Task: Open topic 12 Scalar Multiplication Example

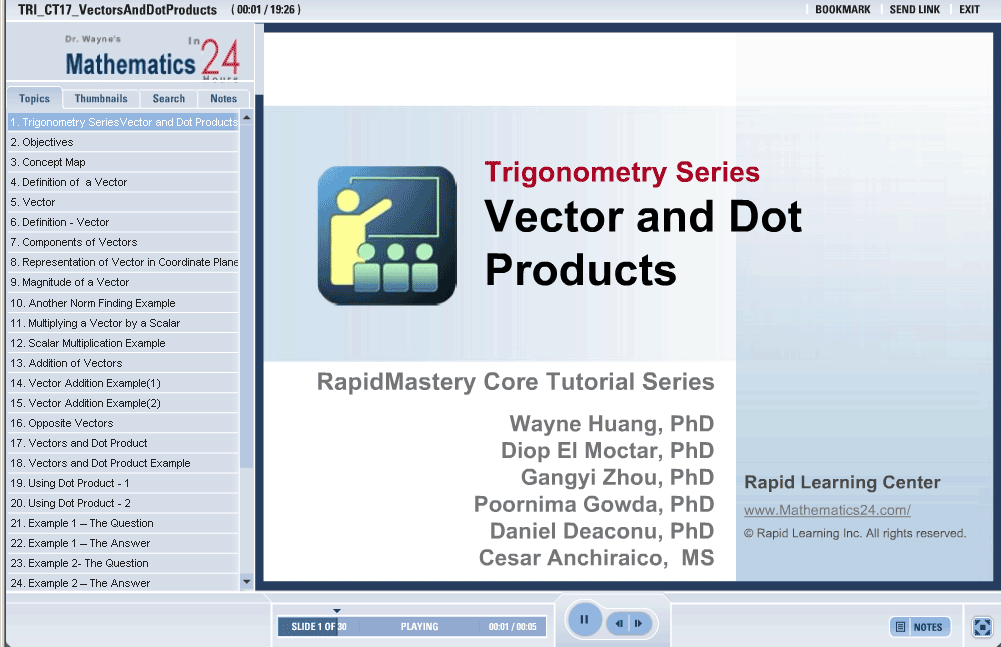Action: 123,343
